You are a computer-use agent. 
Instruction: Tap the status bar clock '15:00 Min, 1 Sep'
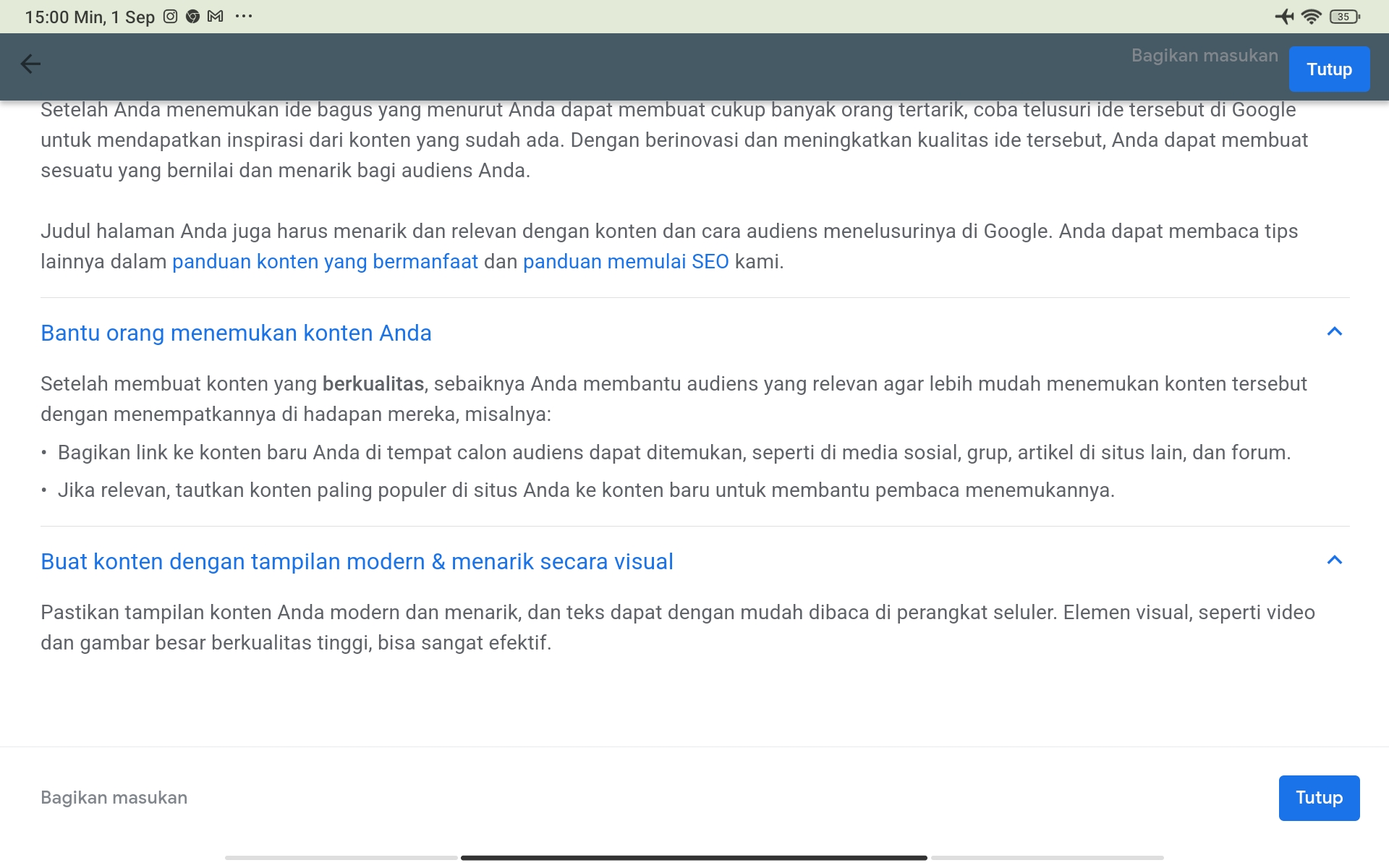pyautogui.click(x=90, y=17)
